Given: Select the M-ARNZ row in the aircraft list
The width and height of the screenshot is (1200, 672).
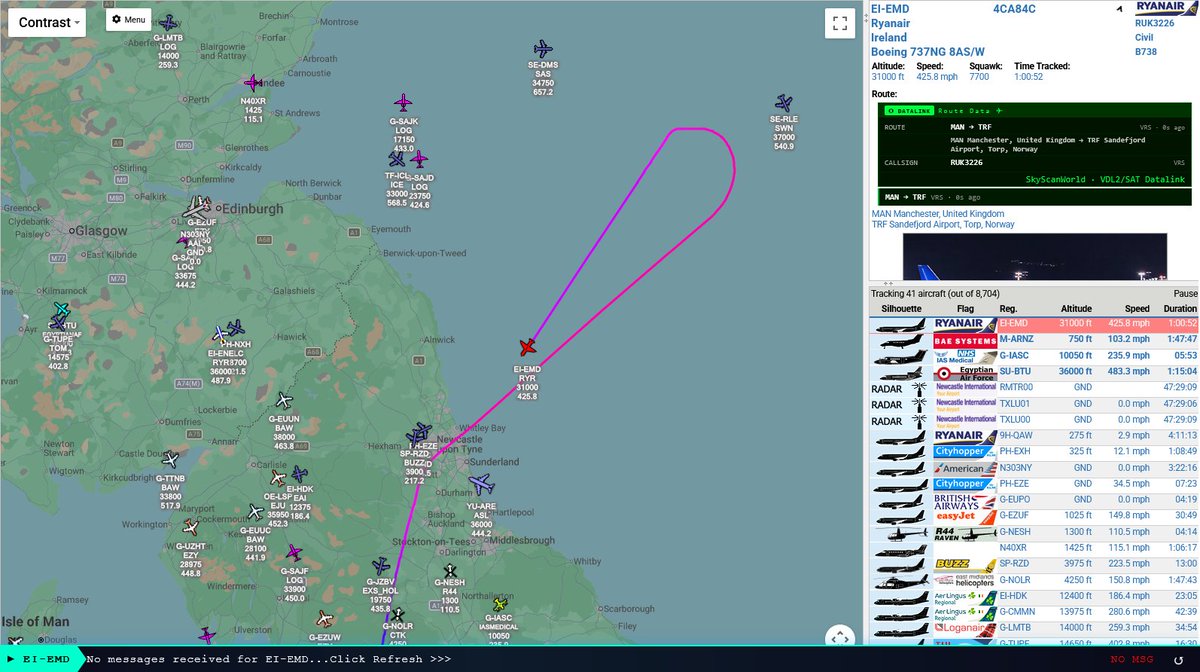Looking at the screenshot, I should point(1034,340).
